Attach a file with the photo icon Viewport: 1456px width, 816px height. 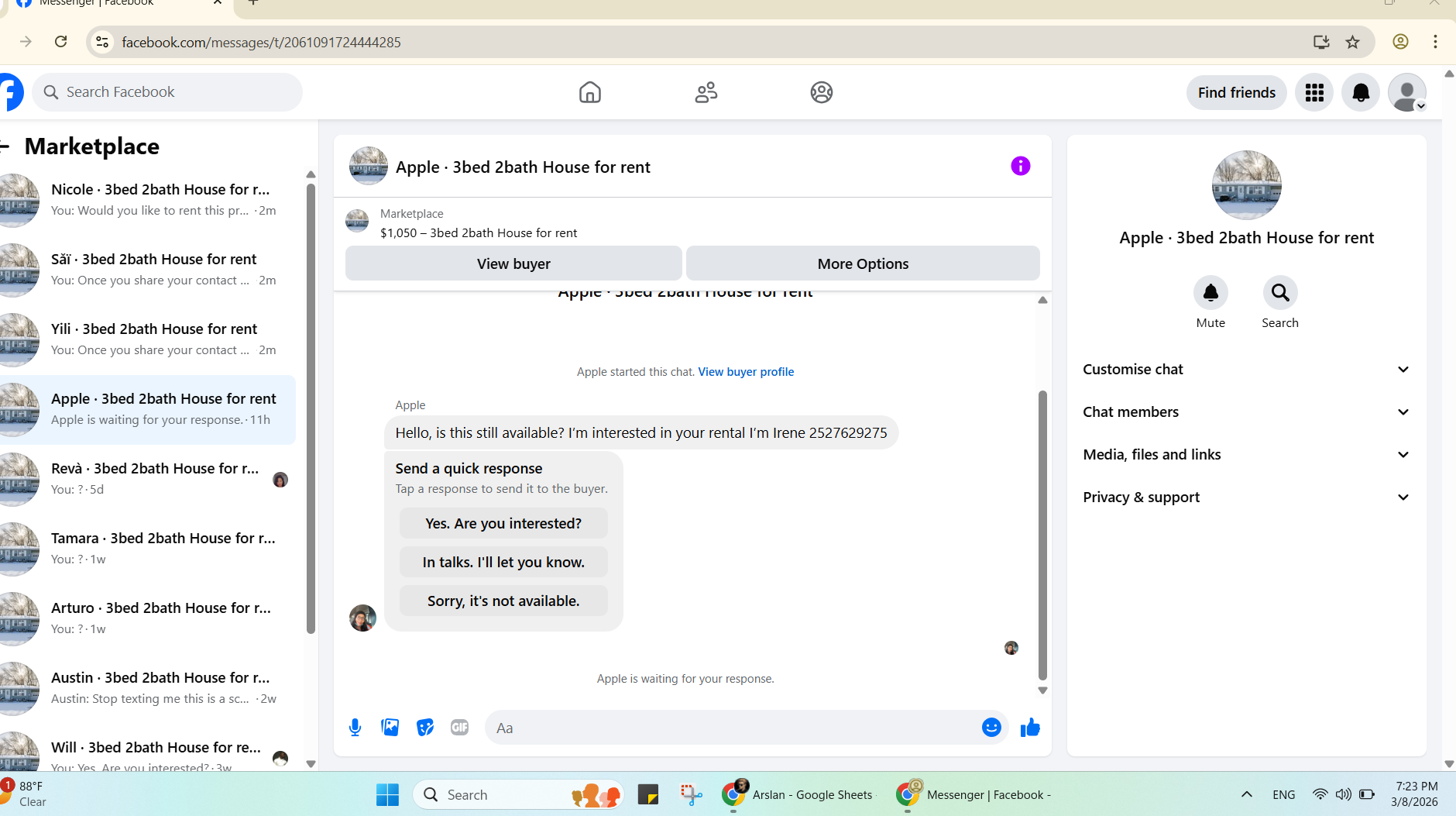tap(390, 728)
